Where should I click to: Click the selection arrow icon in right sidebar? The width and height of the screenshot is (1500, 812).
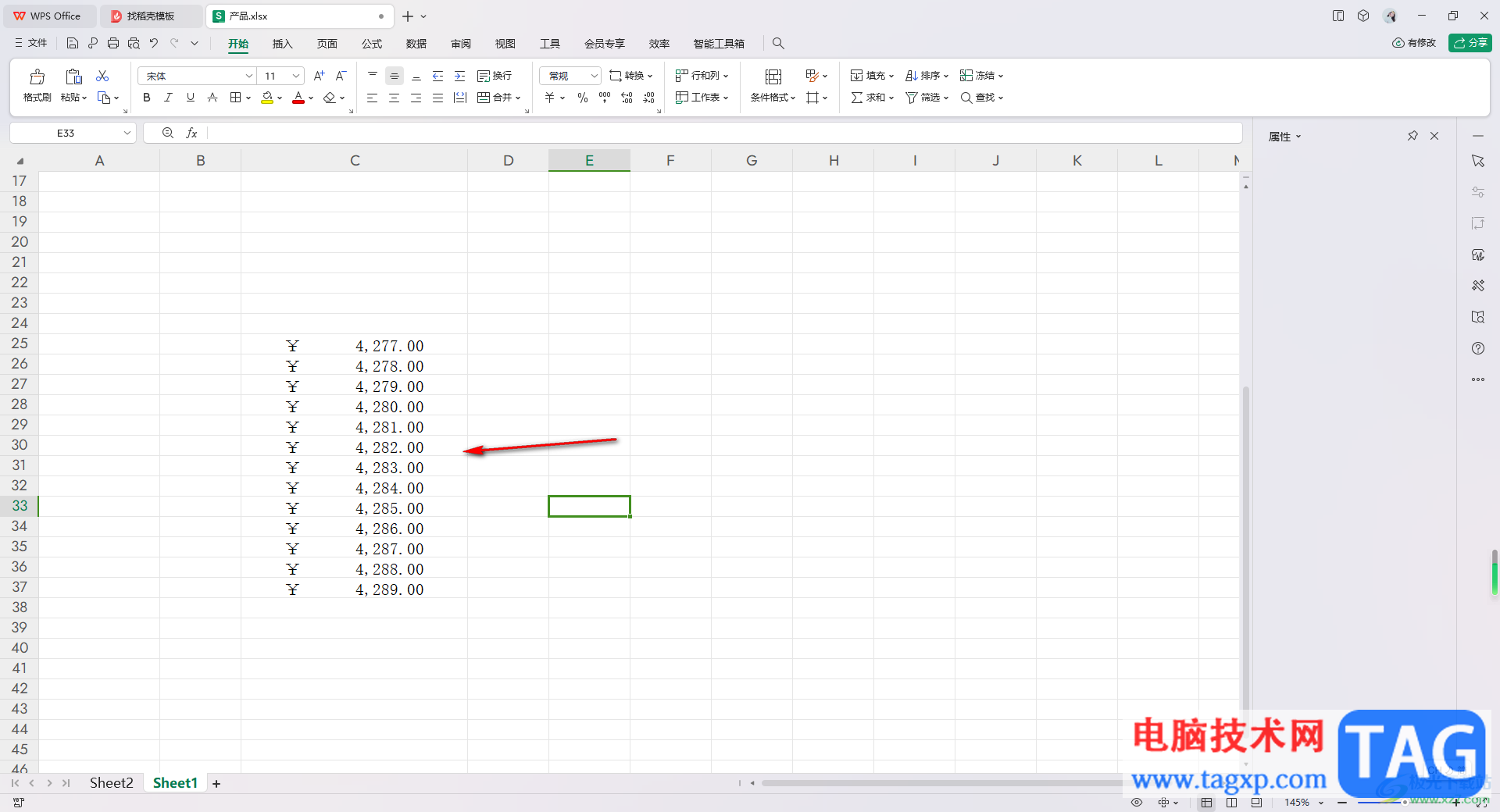pyautogui.click(x=1478, y=161)
